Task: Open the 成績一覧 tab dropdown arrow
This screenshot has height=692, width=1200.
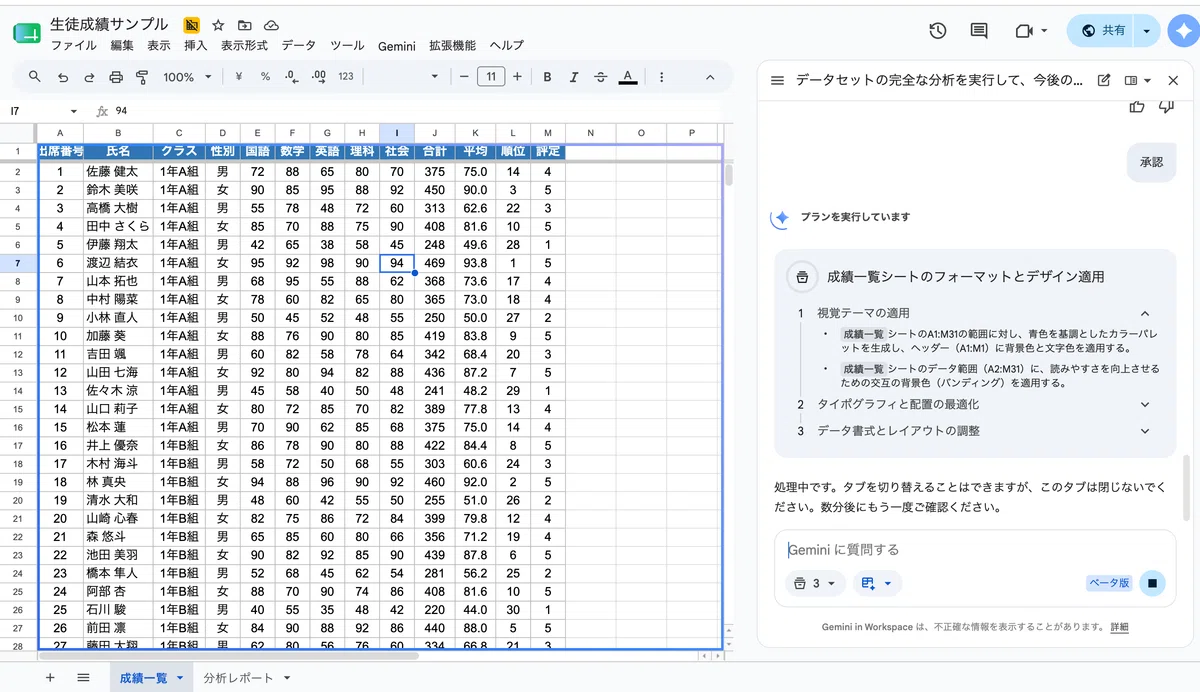Action: point(180,678)
